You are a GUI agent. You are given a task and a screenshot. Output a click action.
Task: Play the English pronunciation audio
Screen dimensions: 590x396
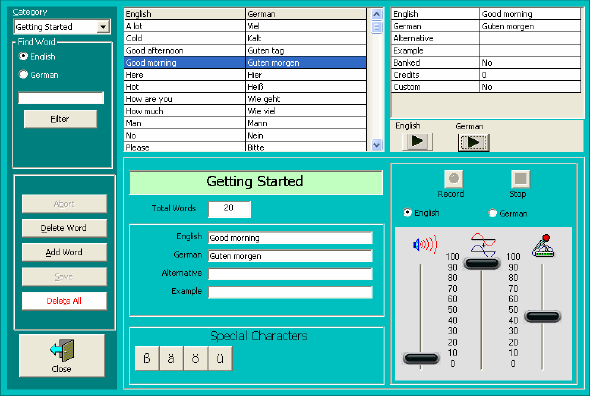(x=417, y=142)
